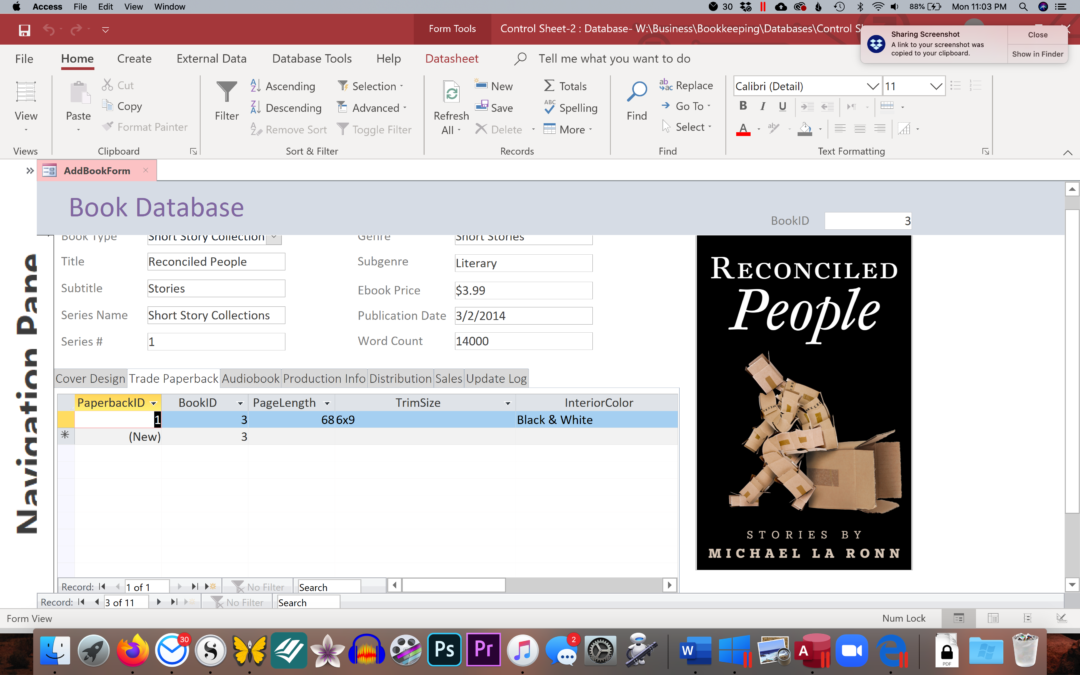Open the External Data tab
1080x675 pixels.
211,59
